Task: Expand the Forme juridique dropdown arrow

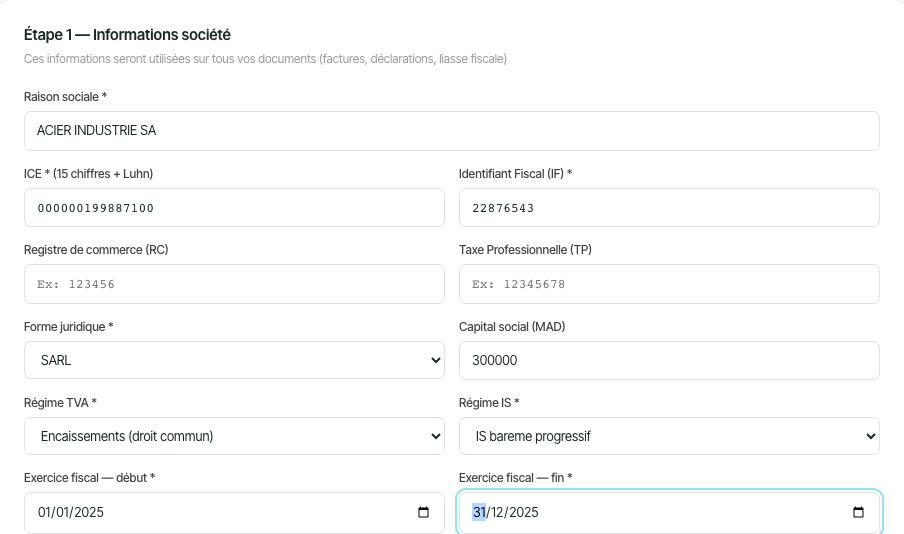Action: (435, 360)
